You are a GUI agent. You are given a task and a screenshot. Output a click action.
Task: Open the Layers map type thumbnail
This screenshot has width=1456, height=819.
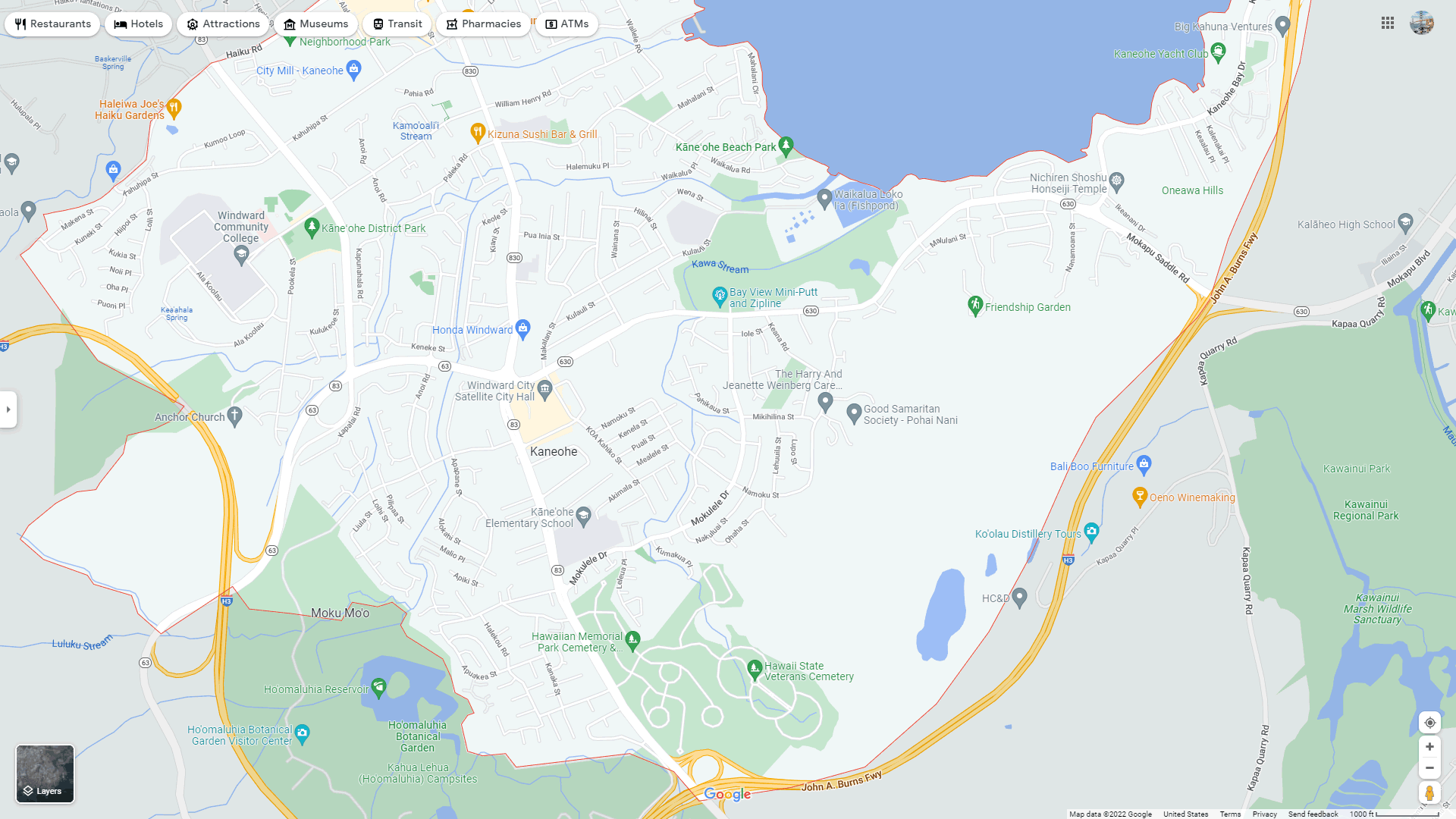pos(45,773)
